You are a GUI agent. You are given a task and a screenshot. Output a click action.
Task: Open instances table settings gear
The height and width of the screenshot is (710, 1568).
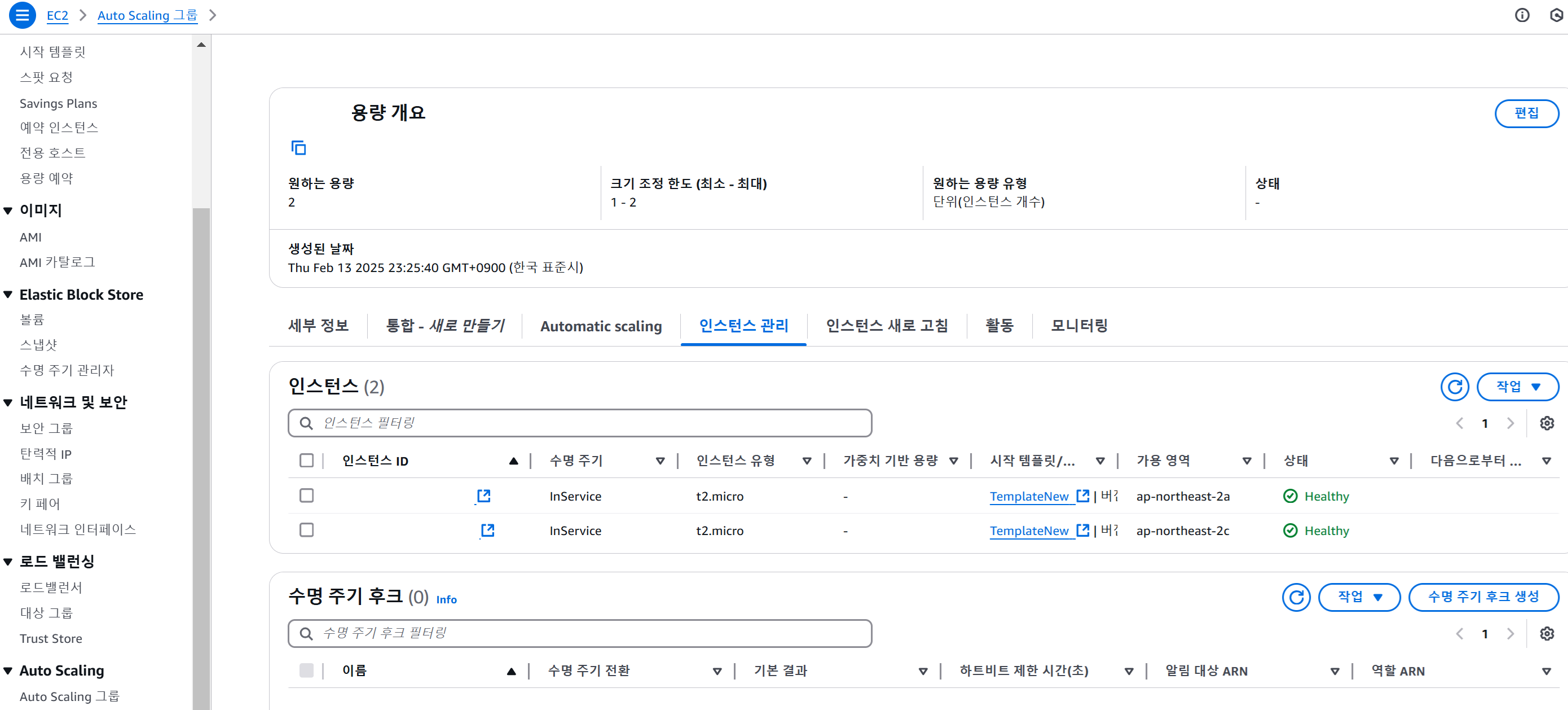click(x=1547, y=423)
